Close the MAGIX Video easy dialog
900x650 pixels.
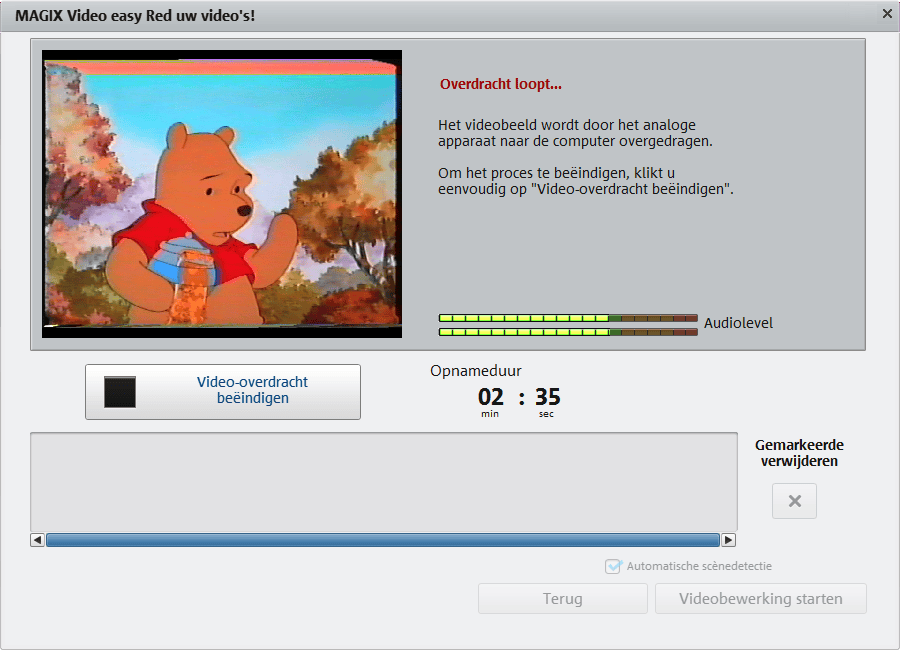[x=887, y=14]
